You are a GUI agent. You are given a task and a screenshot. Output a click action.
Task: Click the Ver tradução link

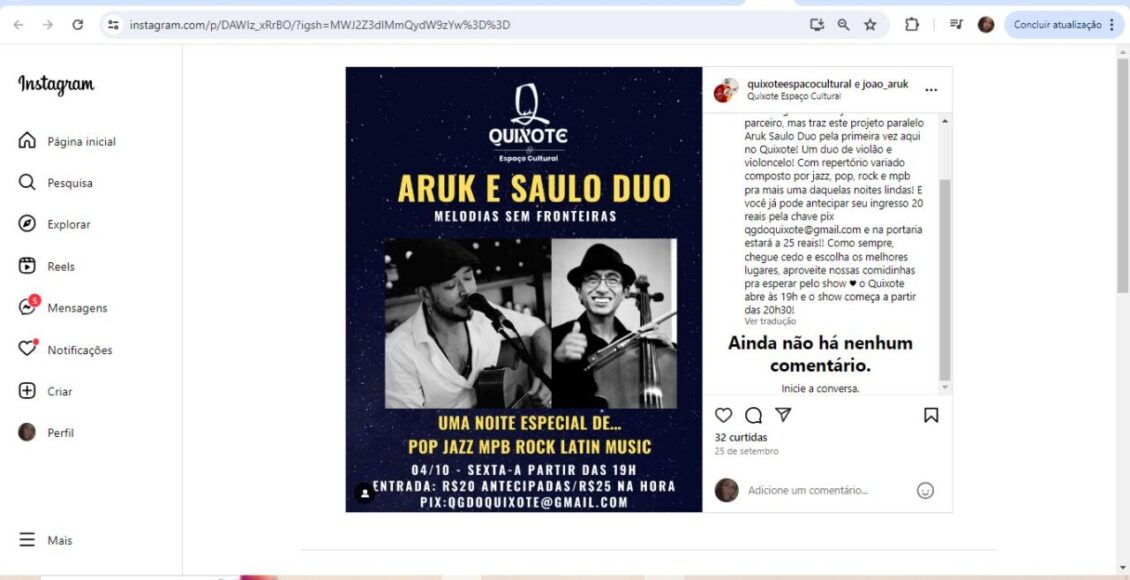pos(770,321)
